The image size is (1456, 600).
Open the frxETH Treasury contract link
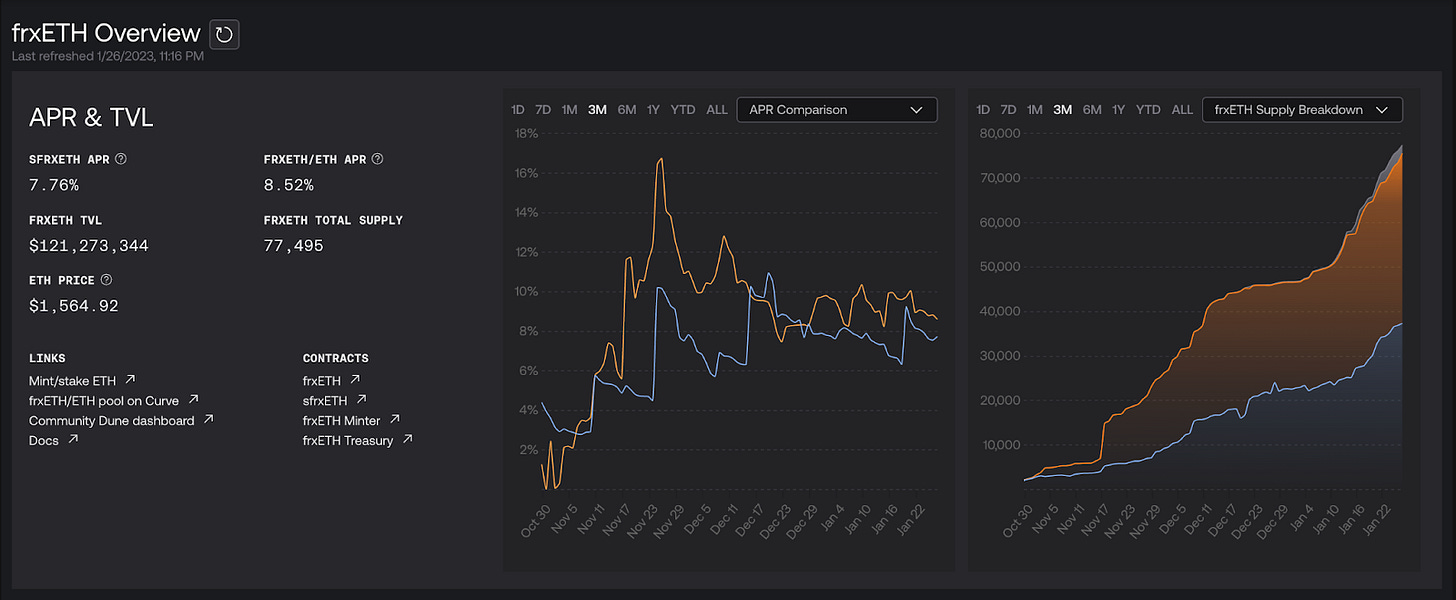pos(348,440)
